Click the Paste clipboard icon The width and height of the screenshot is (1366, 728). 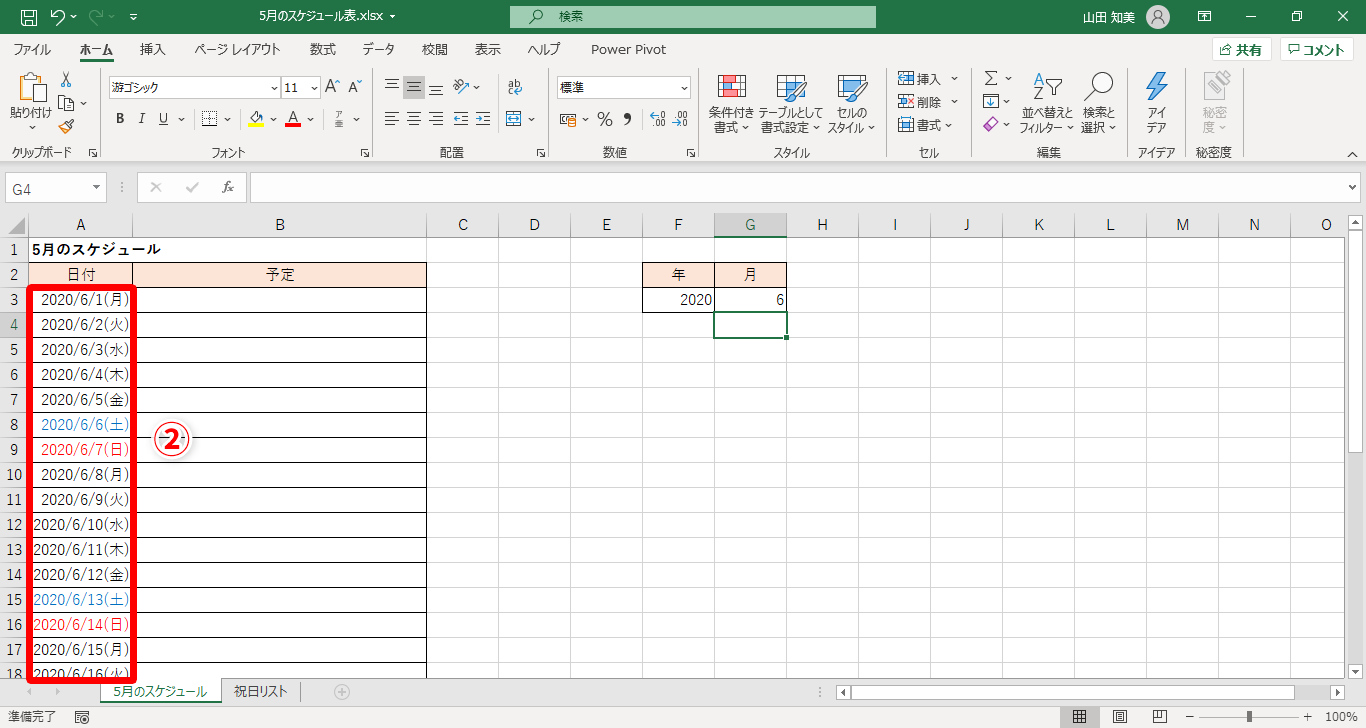point(31,88)
